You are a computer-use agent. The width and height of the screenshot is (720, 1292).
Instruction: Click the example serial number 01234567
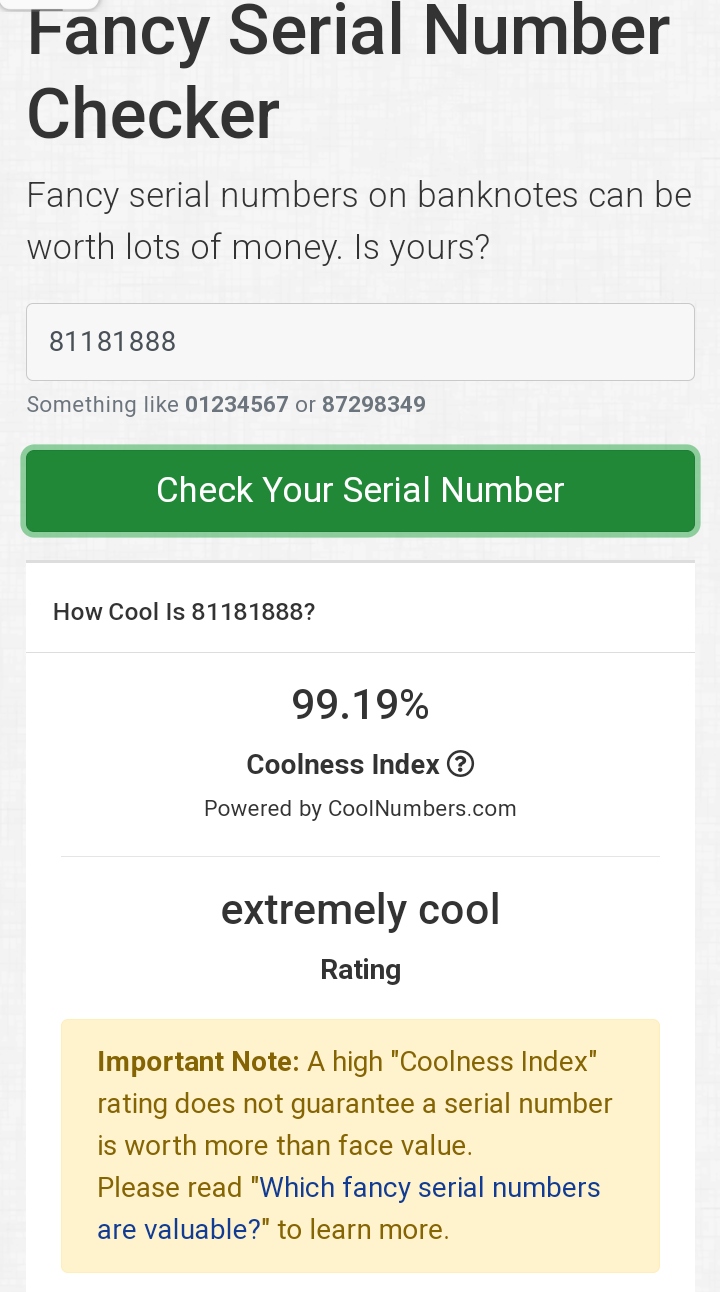click(237, 405)
